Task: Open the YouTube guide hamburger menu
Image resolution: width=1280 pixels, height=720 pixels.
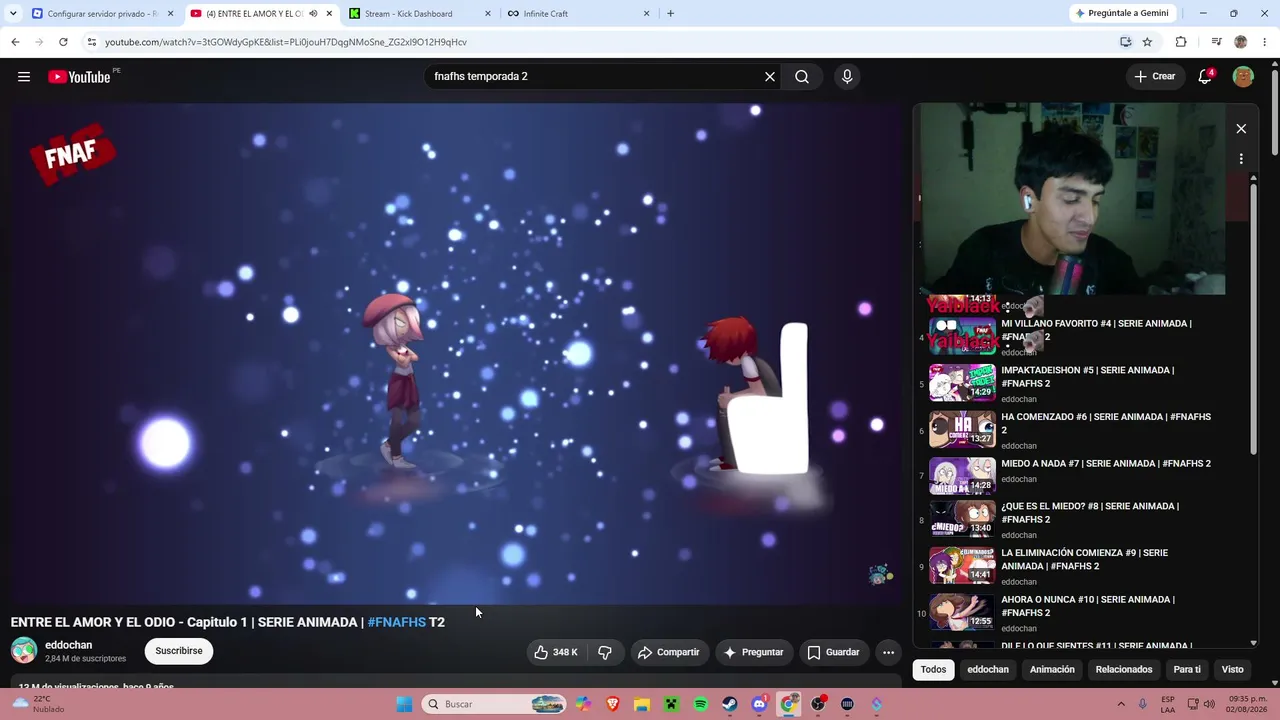Action: coord(24,77)
